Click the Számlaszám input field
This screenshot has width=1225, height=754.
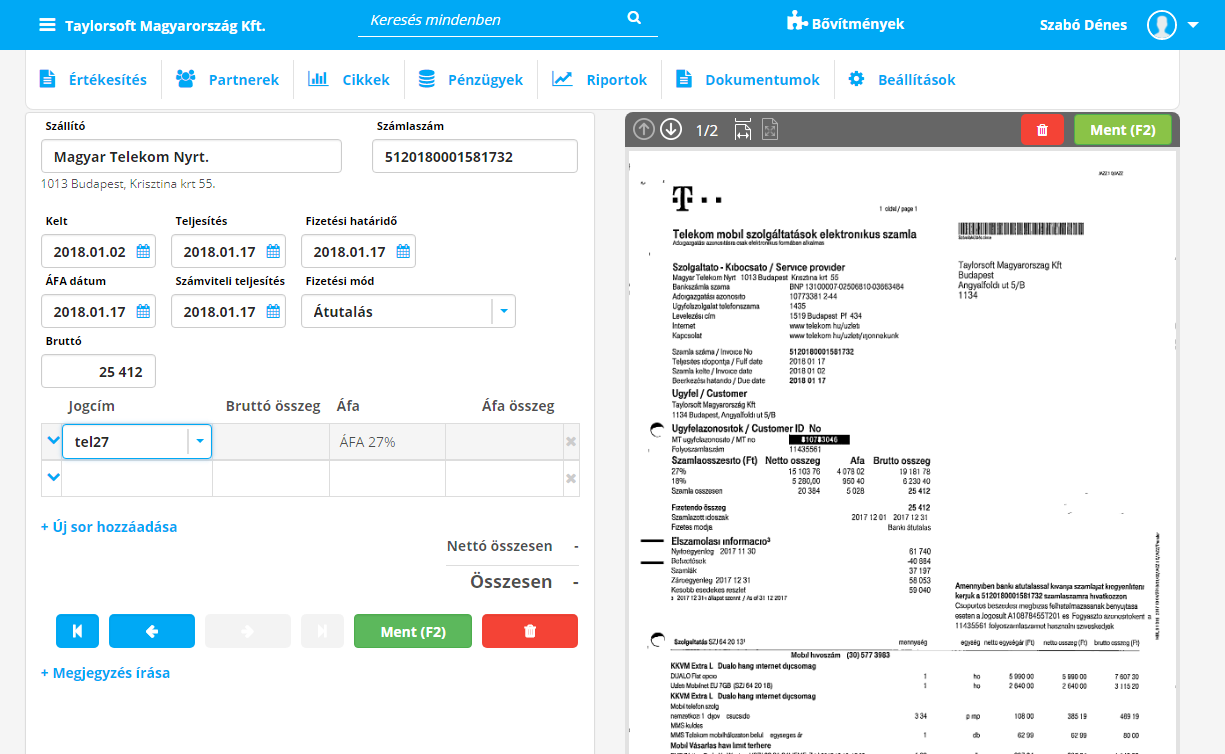474,157
